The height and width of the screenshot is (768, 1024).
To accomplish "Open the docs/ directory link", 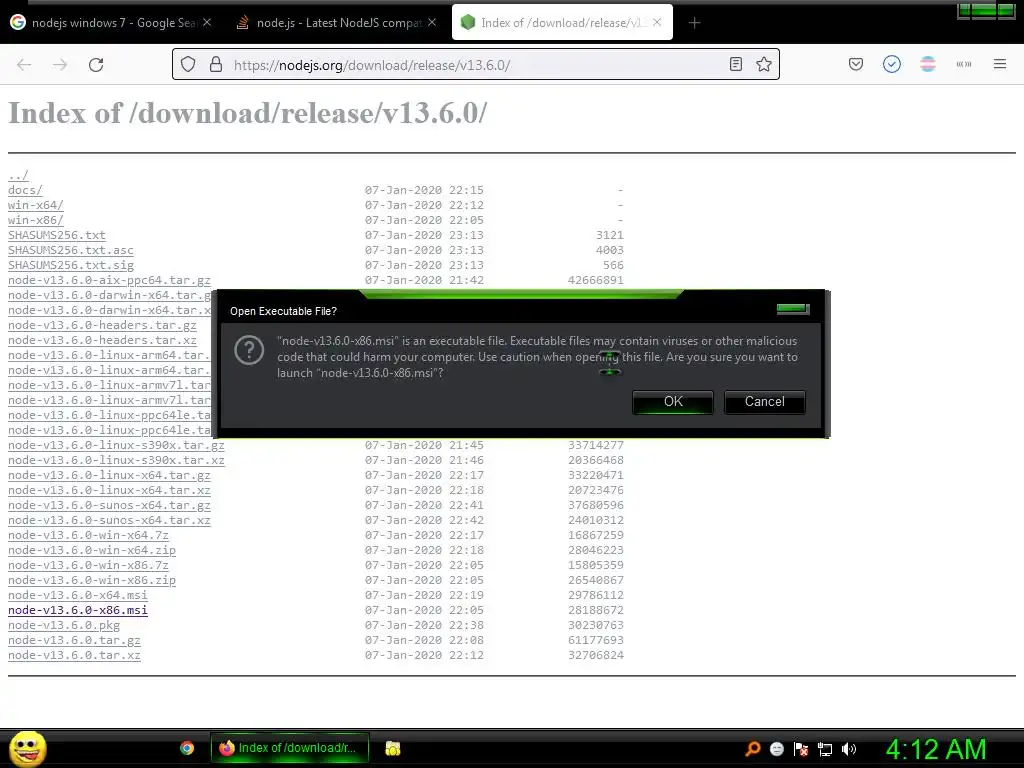I will 25,190.
